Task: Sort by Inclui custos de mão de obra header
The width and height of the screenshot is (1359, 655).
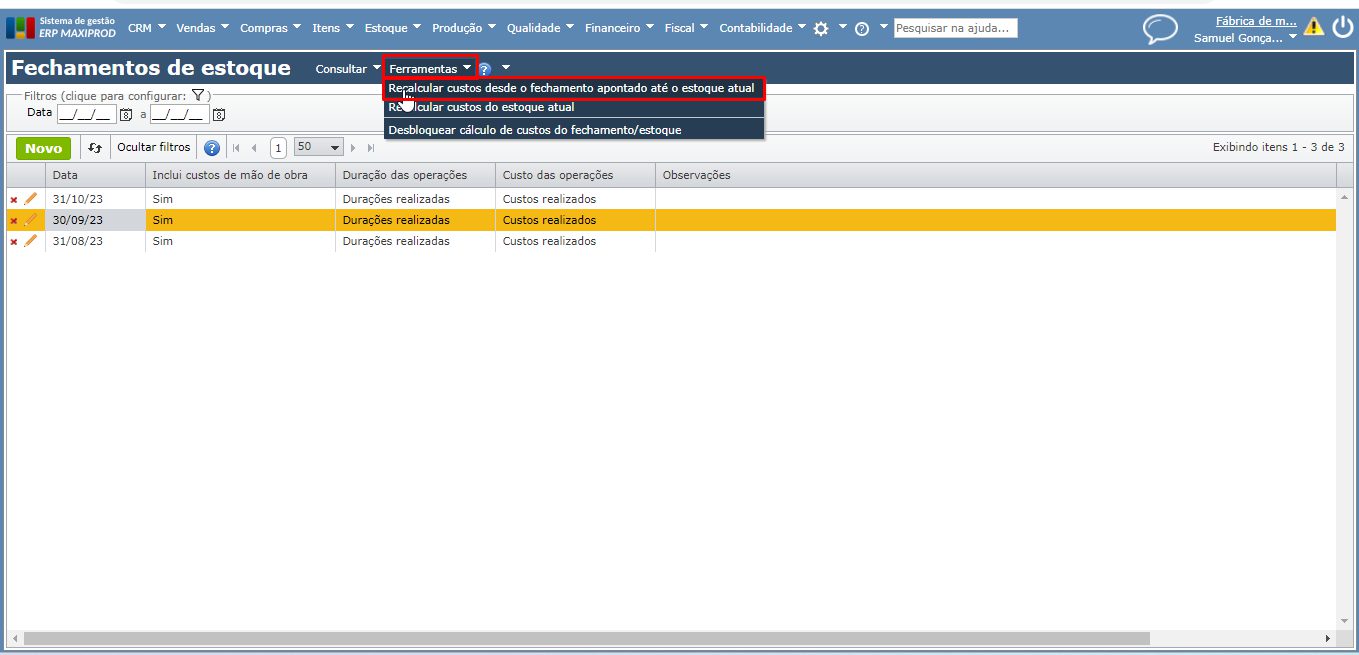Action: coord(240,175)
